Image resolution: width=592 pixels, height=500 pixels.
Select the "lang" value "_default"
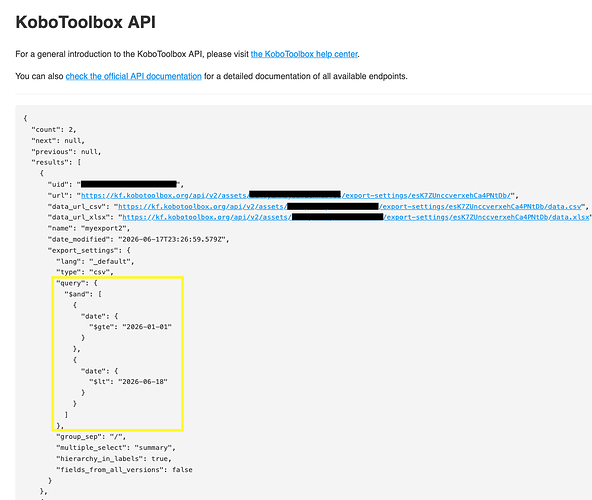(x=110, y=261)
